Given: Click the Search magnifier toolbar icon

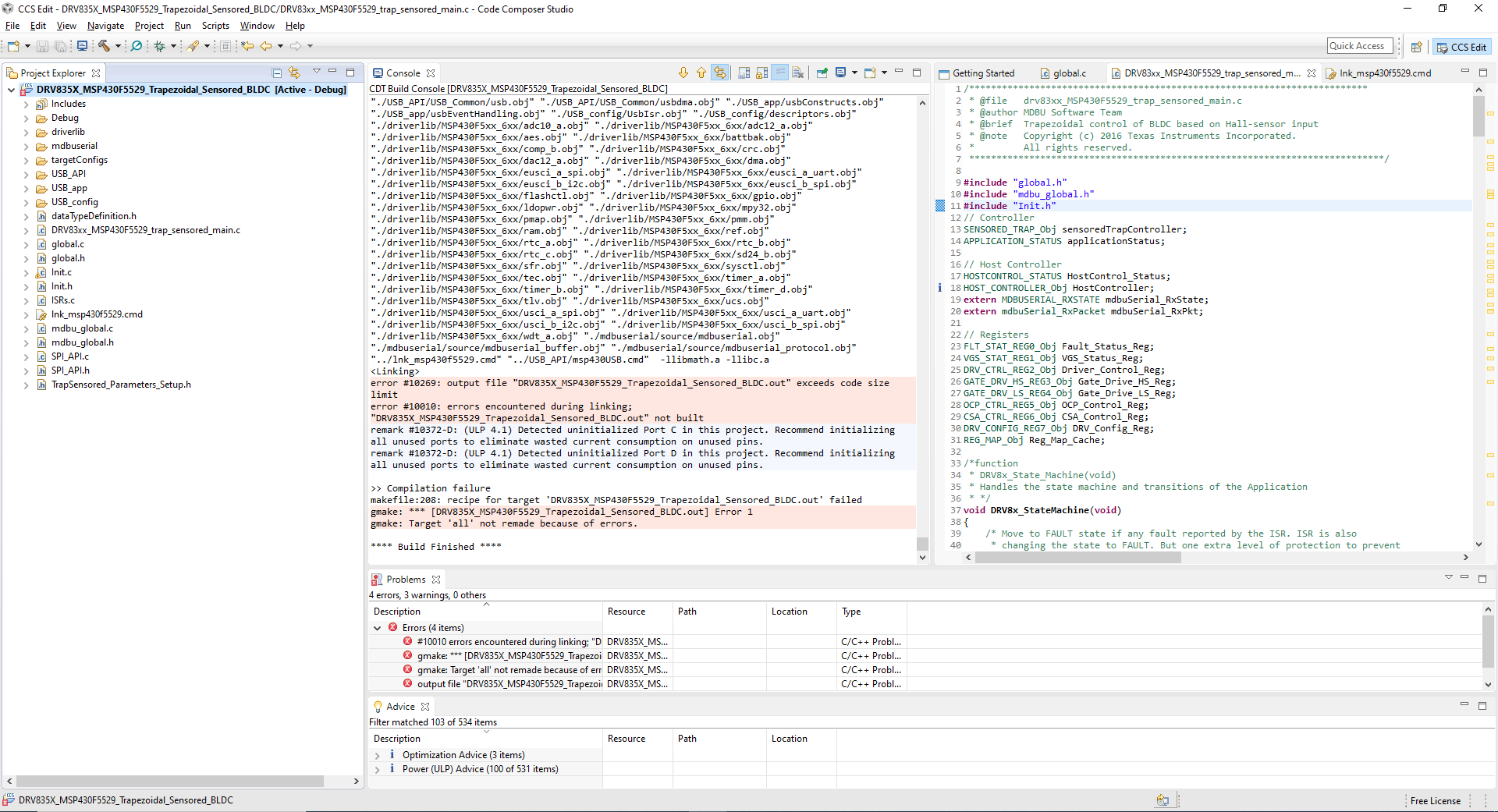Looking at the screenshot, I should 137,46.
